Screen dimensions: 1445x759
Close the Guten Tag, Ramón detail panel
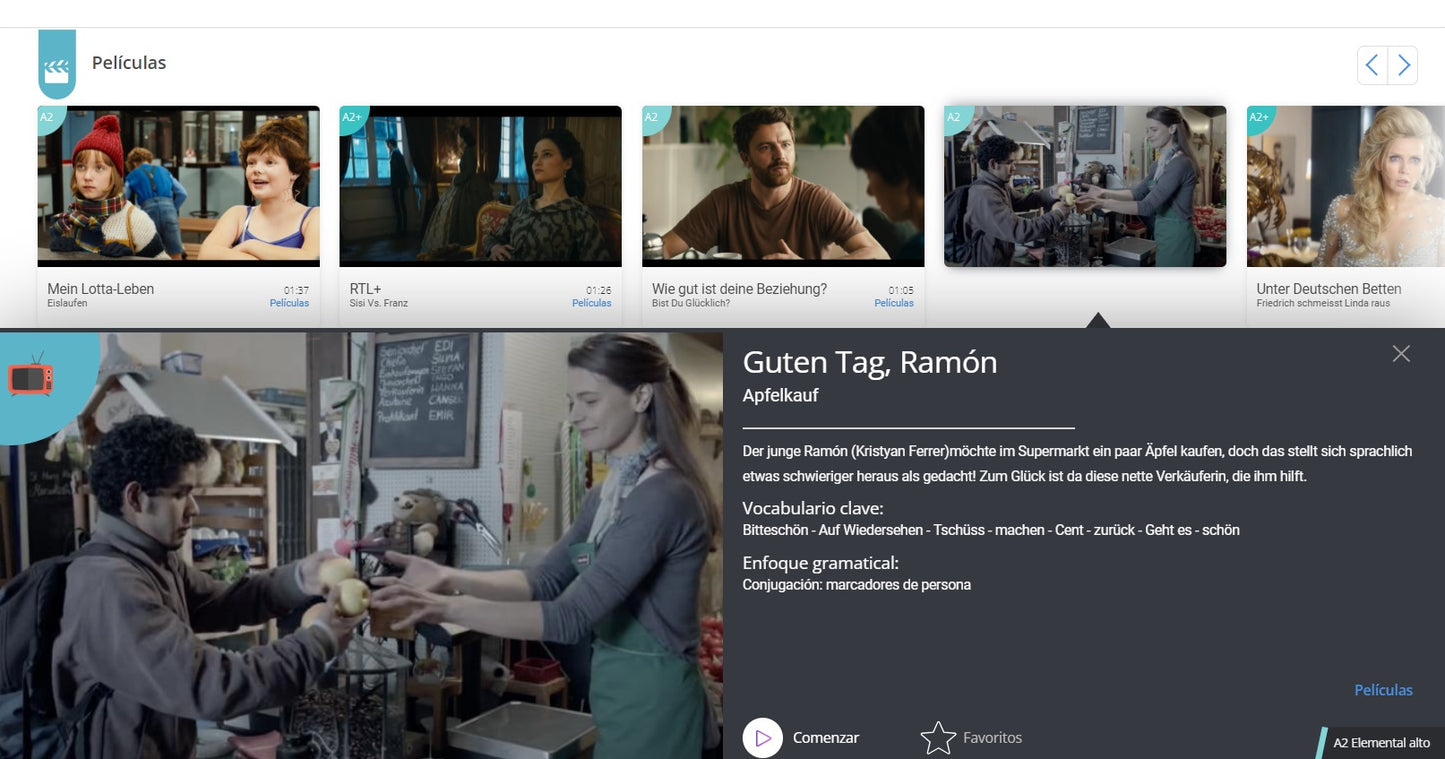(x=1401, y=353)
